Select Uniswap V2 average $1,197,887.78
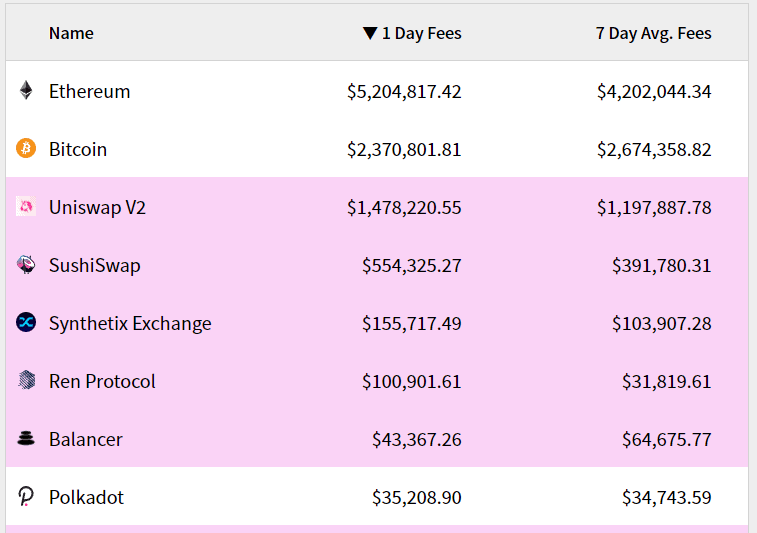This screenshot has width=757, height=533. coord(654,208)
